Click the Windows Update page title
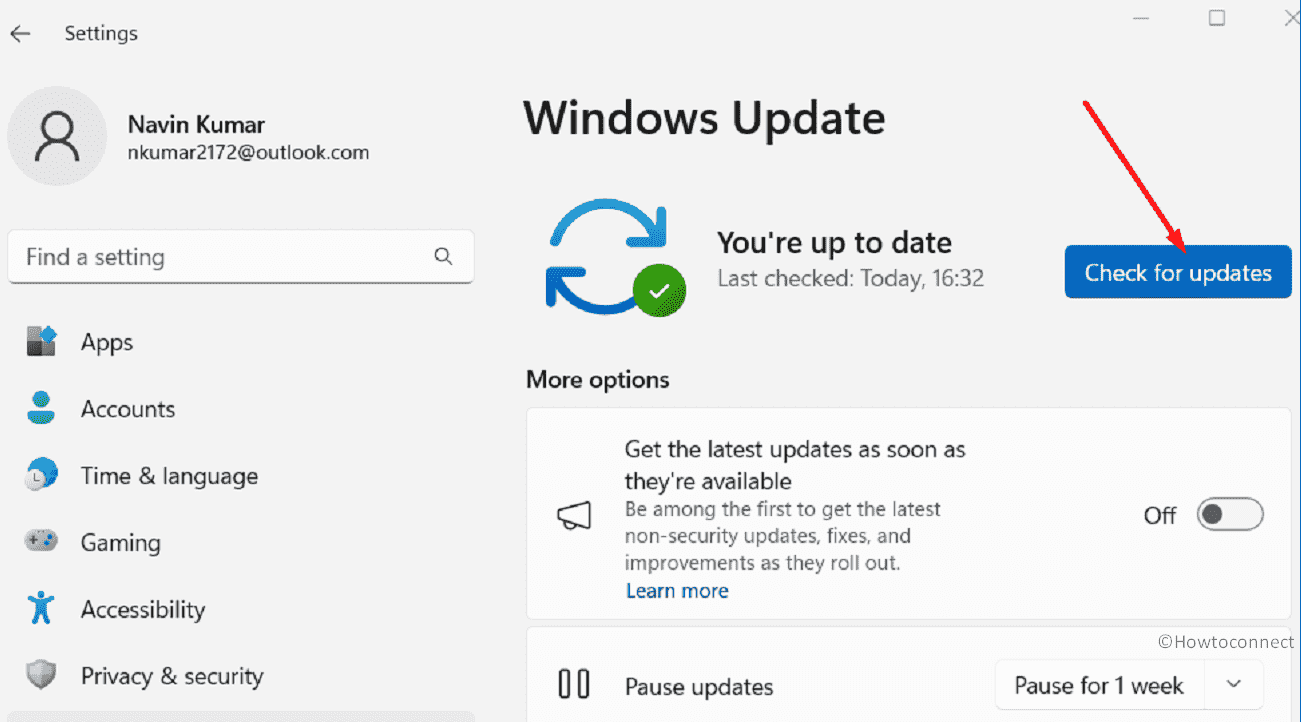 (x=705, y=117)
